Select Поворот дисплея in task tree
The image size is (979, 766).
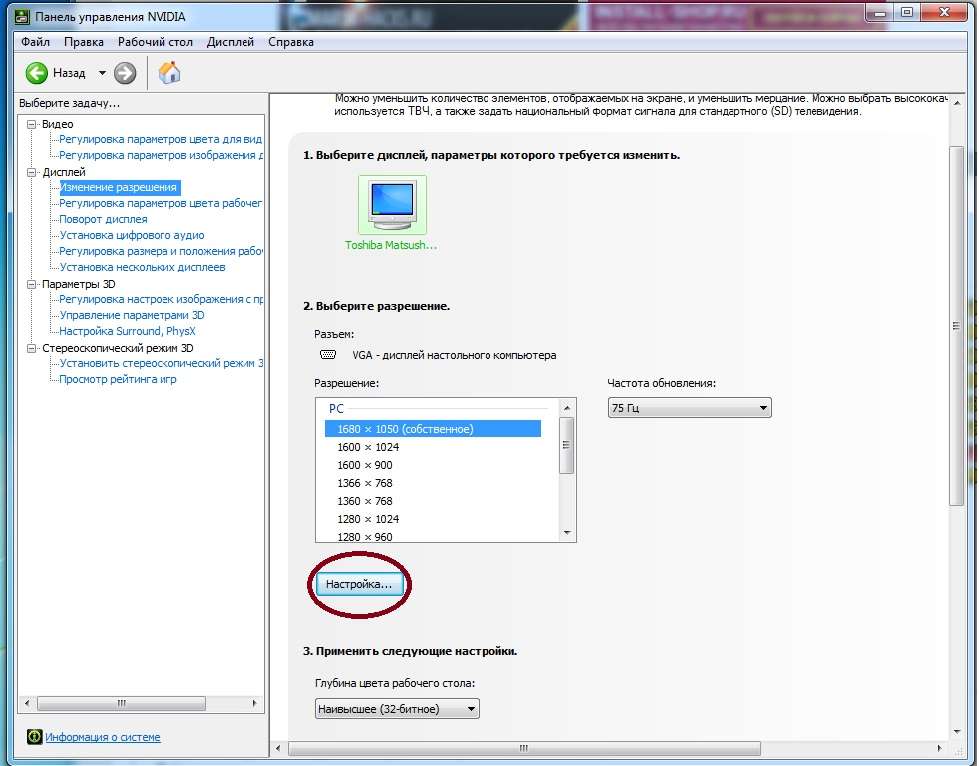(x=103, y=219)
